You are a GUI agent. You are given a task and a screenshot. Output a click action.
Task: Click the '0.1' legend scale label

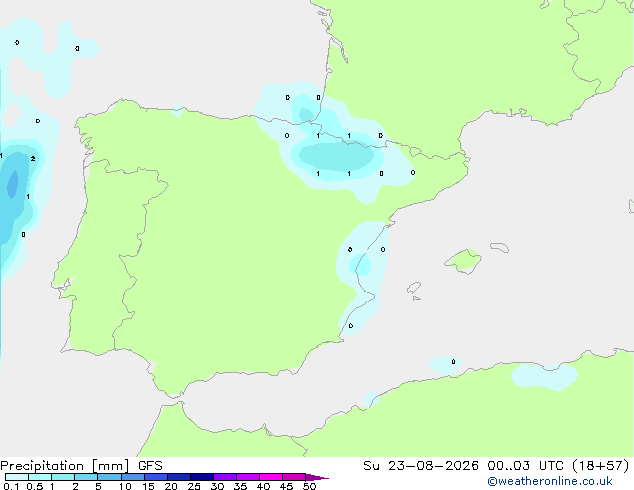tap(10, 486)
